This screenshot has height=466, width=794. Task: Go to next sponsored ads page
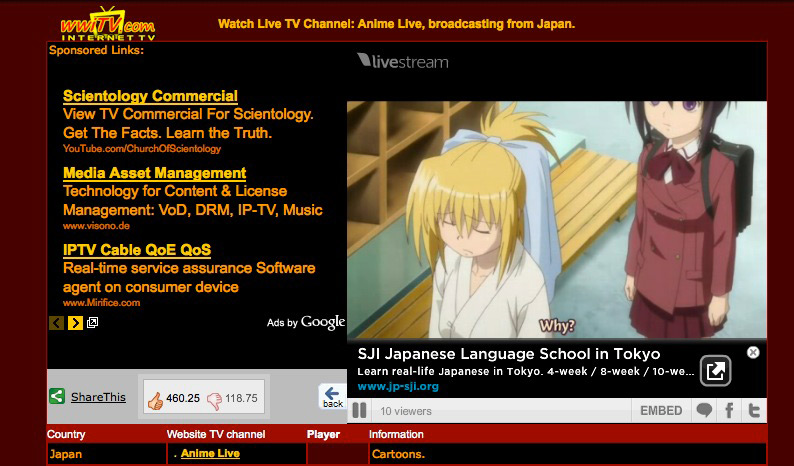[75, 322]
